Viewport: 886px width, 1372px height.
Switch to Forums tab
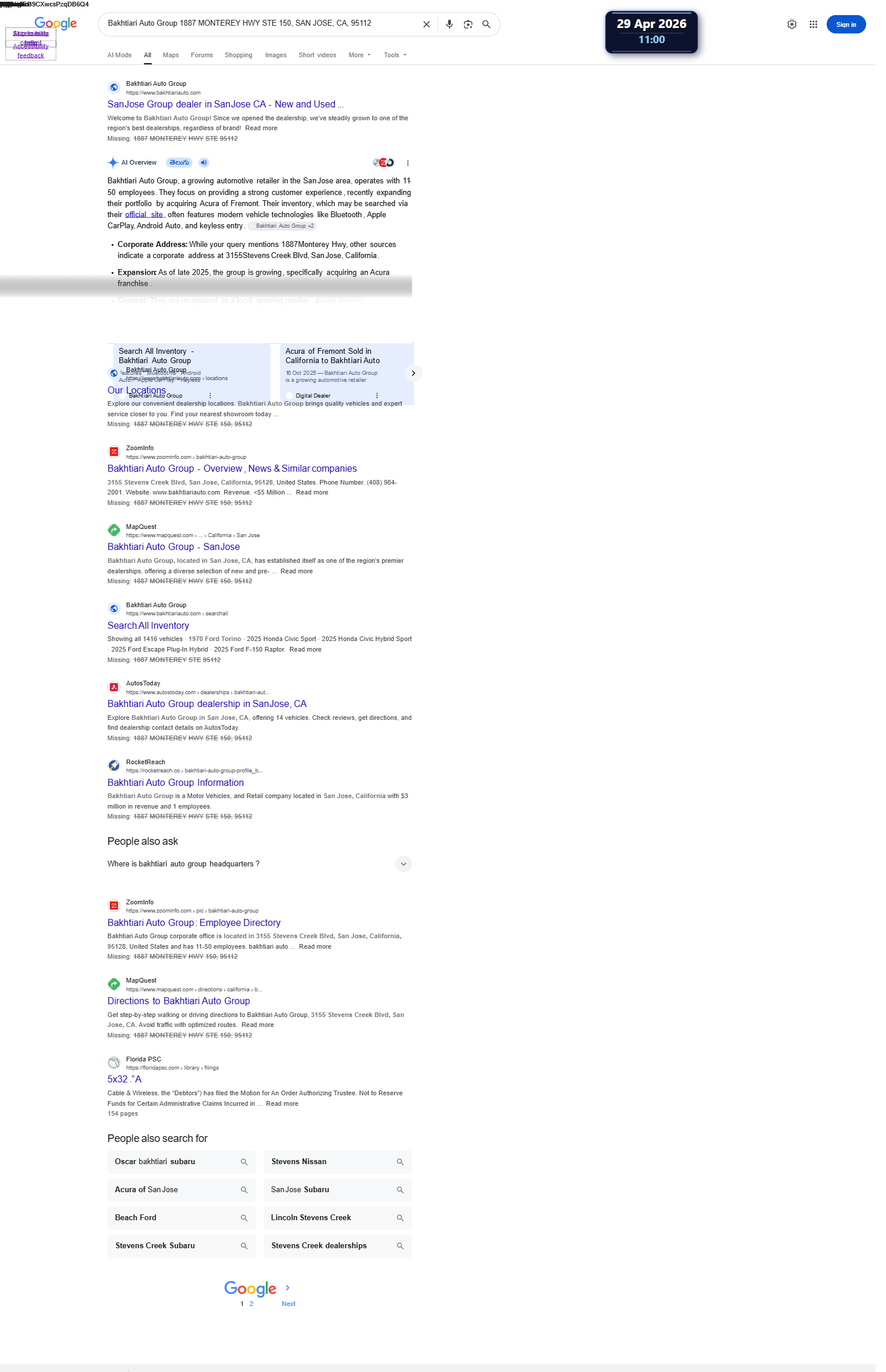point(201,55)
